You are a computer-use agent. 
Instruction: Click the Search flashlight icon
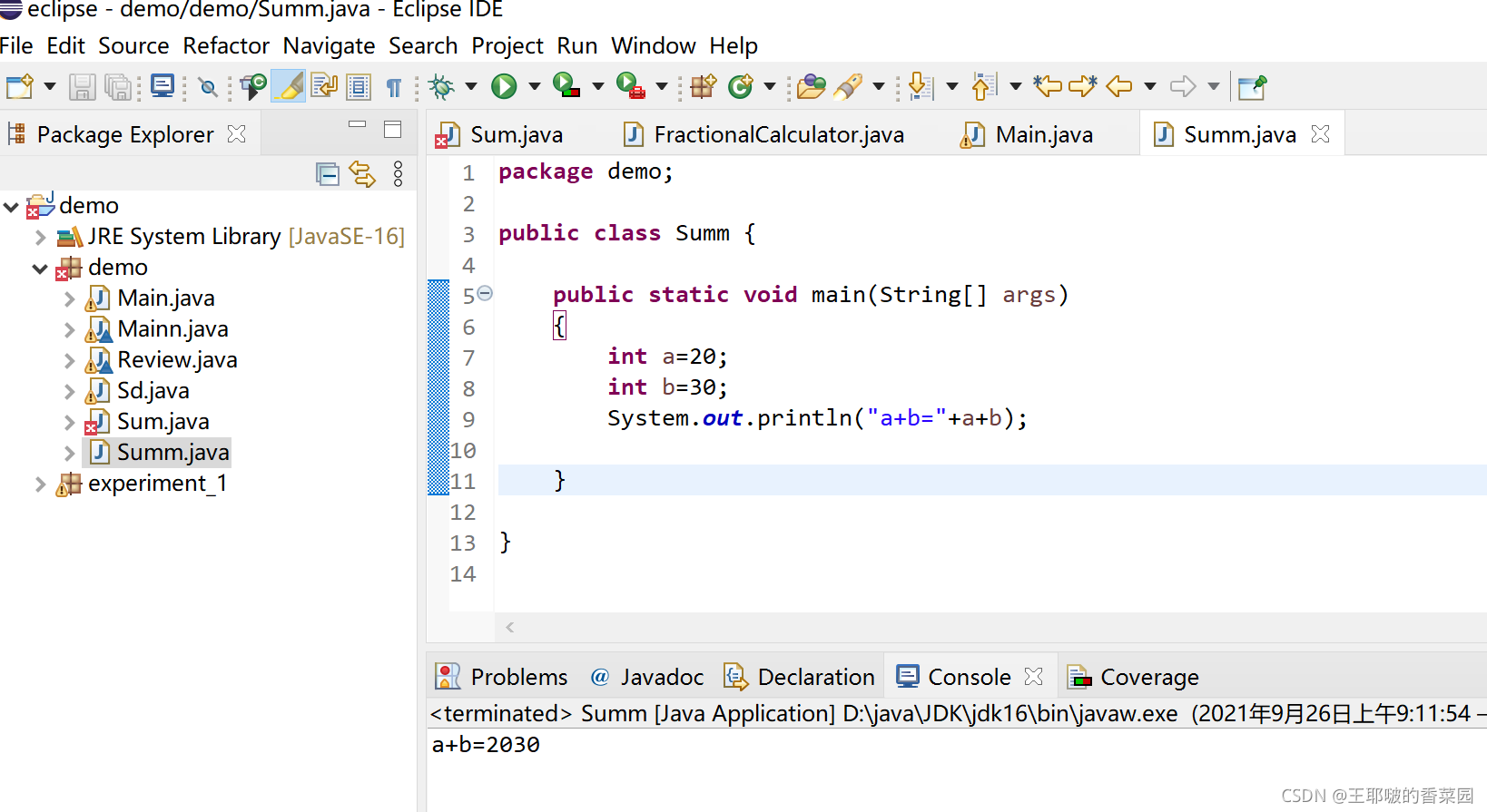click(x=848, y=86)
